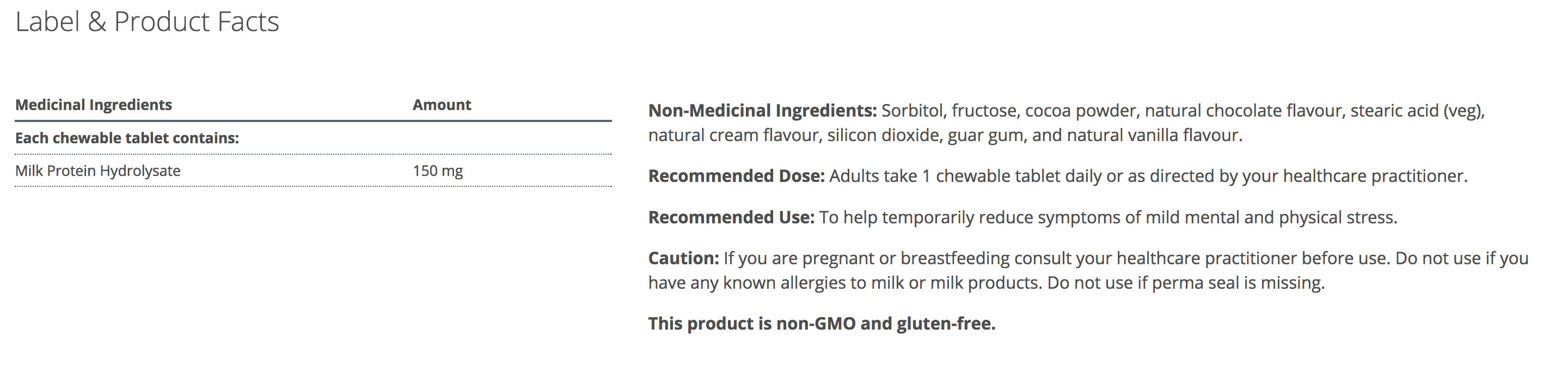1568x365 pixels.
Task: Click the "Non-Medicinal Ingredients:" bold label
Action: pyautogui.click(x=762, y=110)
